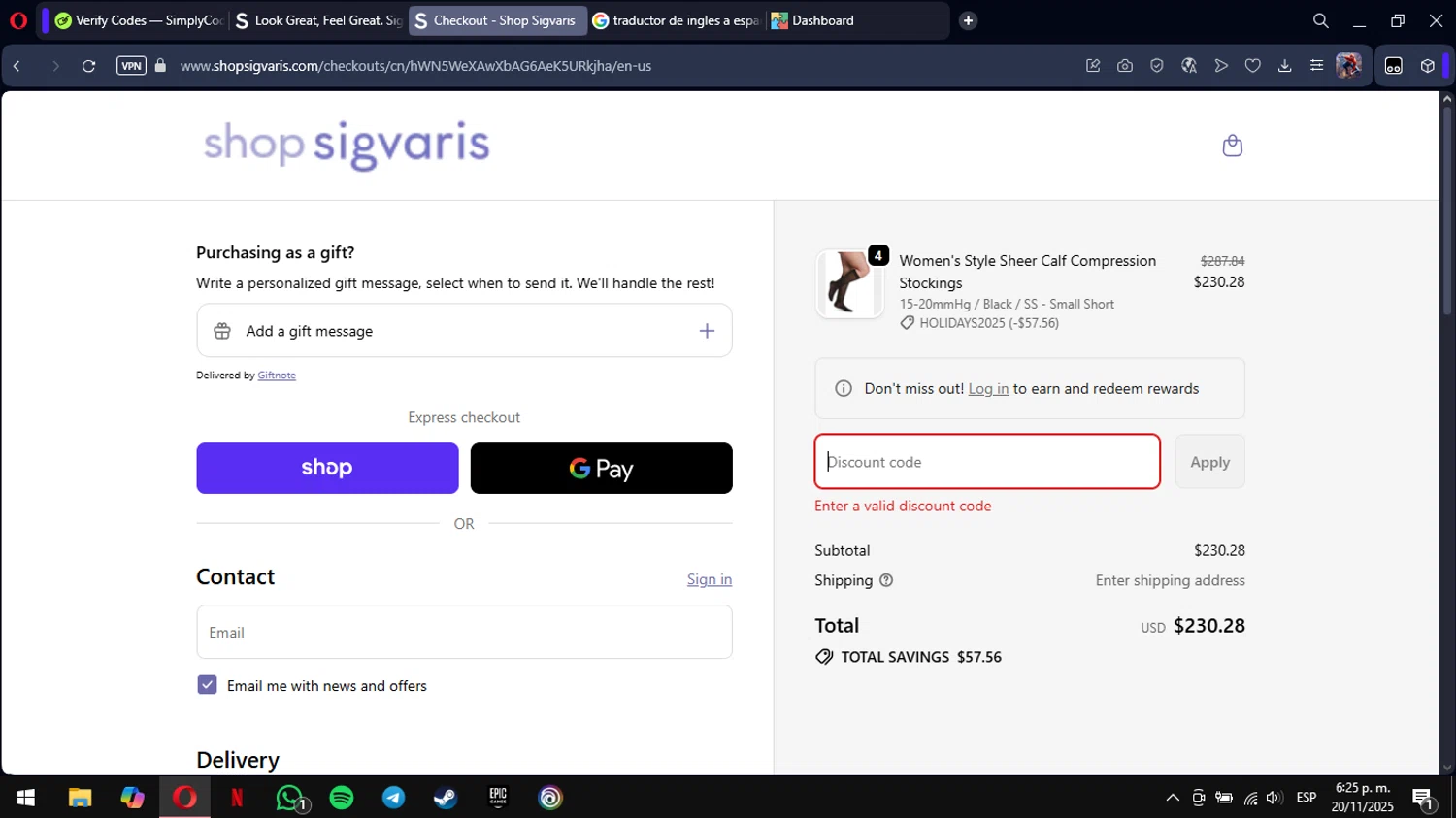Click the ESP language indicator
Screen dimensions: 1456x818
coord(1307,798)
